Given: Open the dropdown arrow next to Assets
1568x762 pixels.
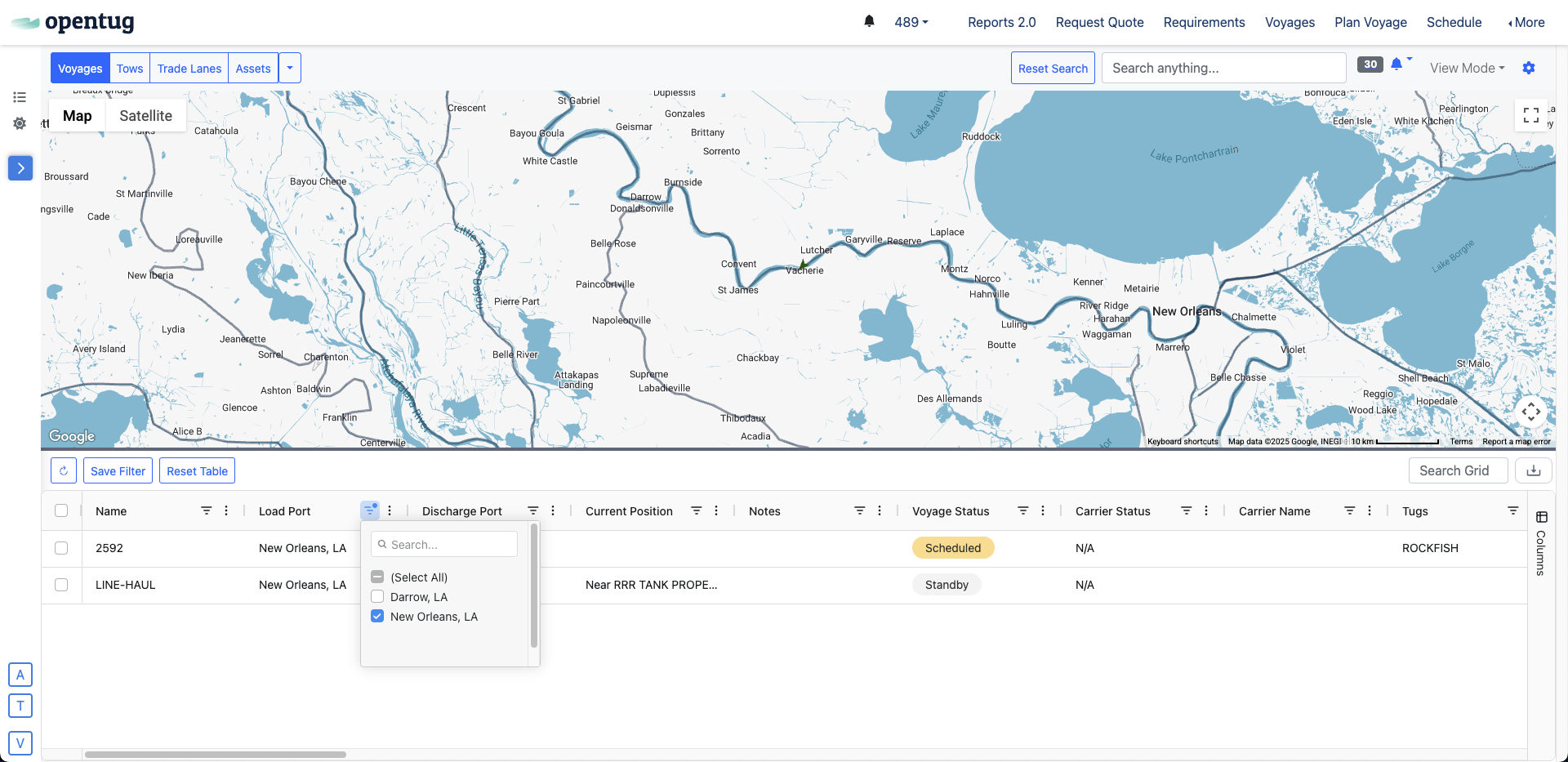Looking at the screenshot, I should (x=290, y=68).
